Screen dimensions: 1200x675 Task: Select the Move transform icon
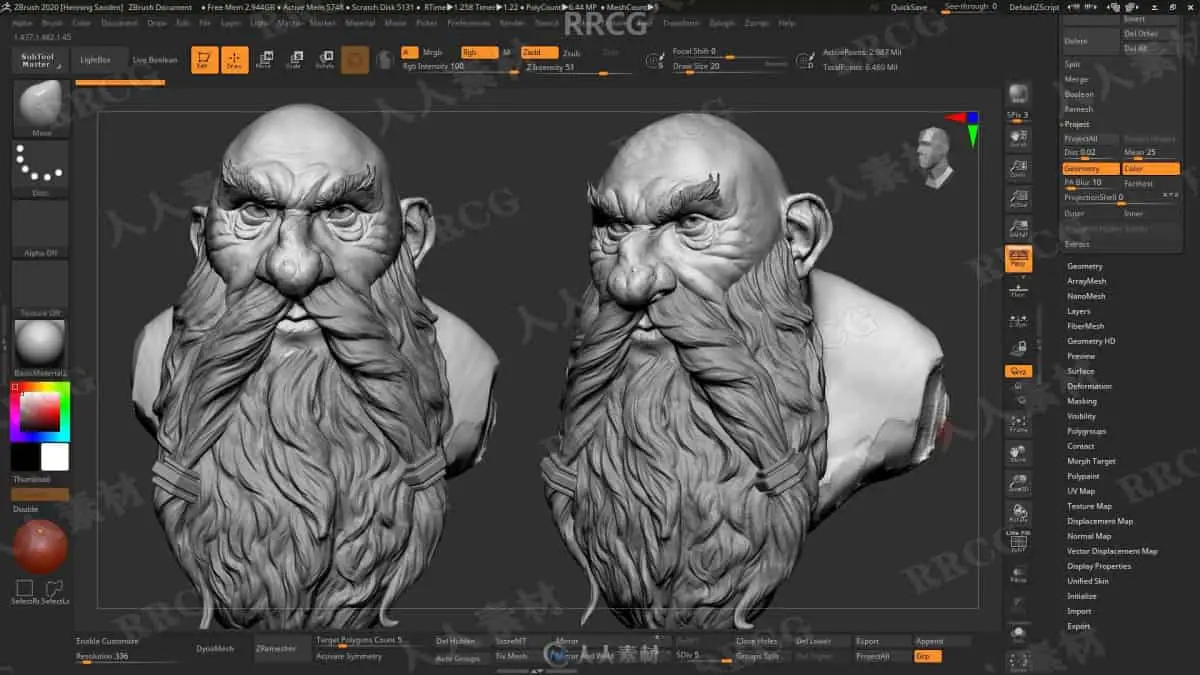(264, 60)
